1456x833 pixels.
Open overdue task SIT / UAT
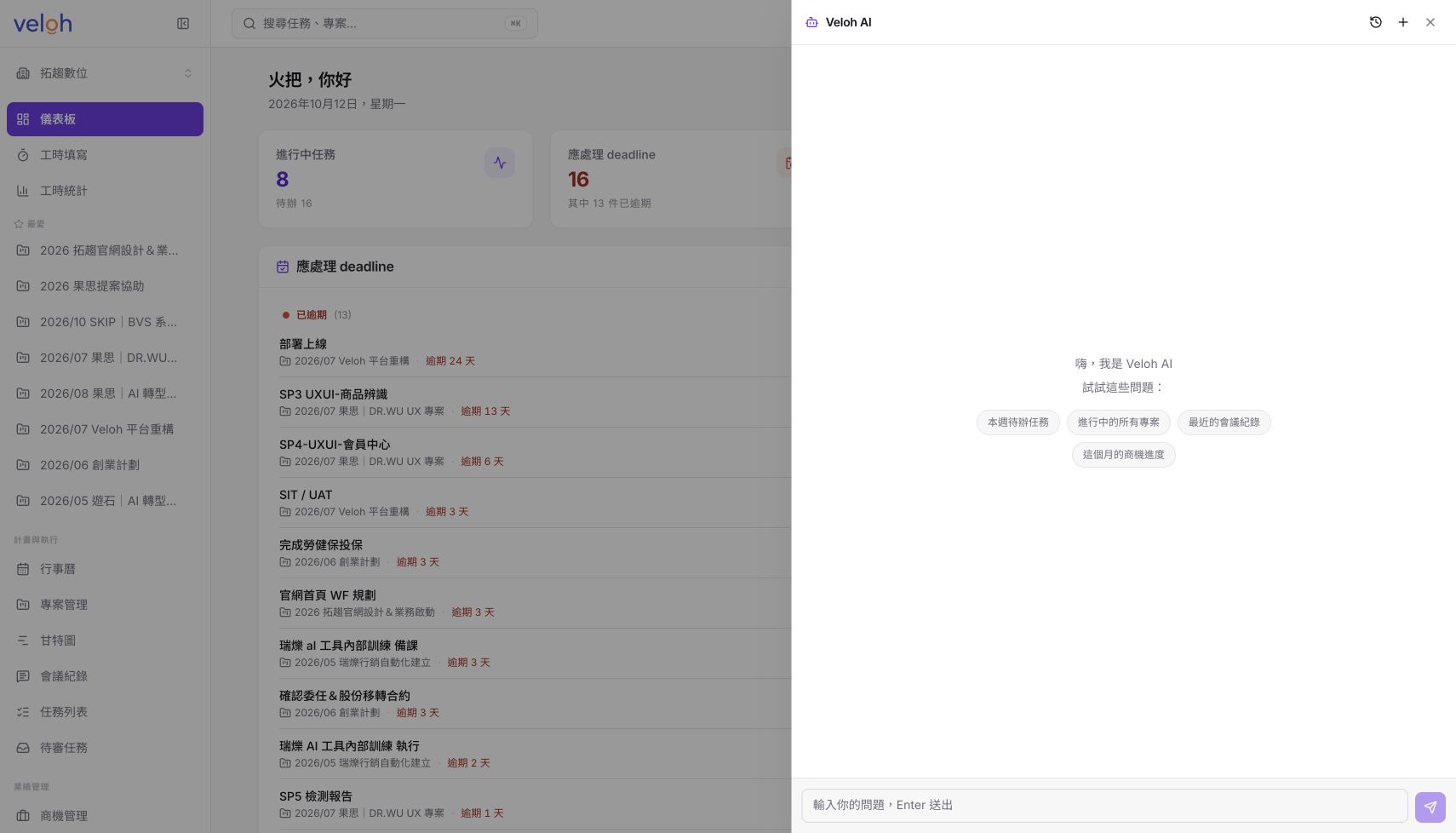306,495
